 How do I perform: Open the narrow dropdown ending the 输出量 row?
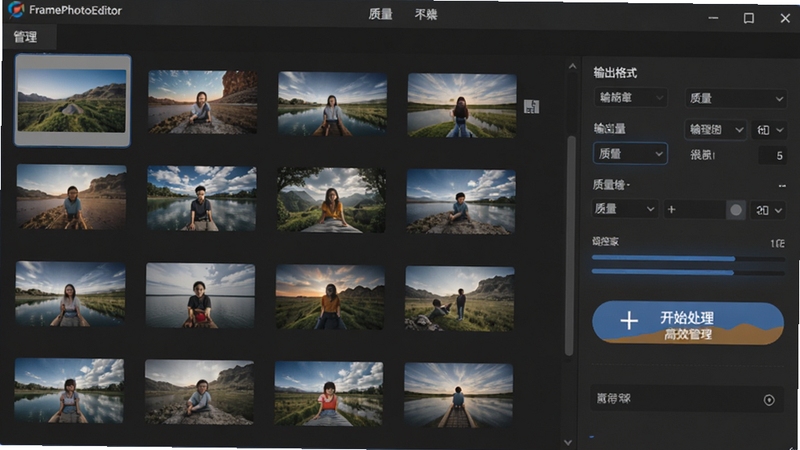coord(770,130)
